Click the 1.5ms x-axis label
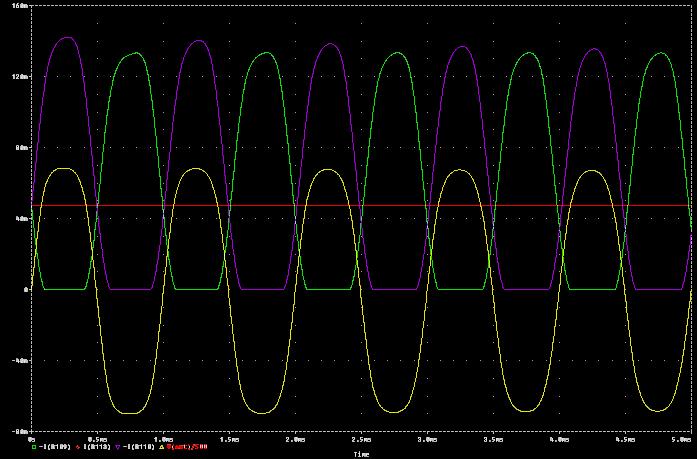 click(x=229, y=439)
